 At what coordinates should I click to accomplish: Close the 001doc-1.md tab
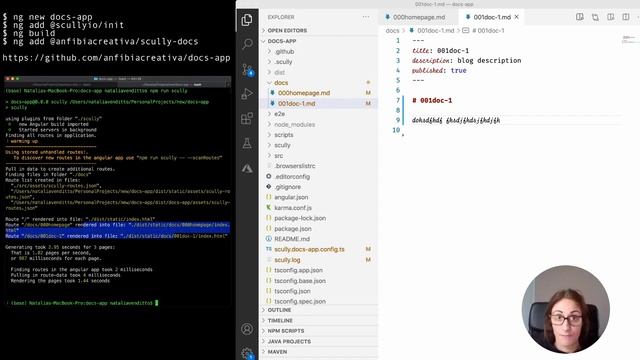coord(517,17)
